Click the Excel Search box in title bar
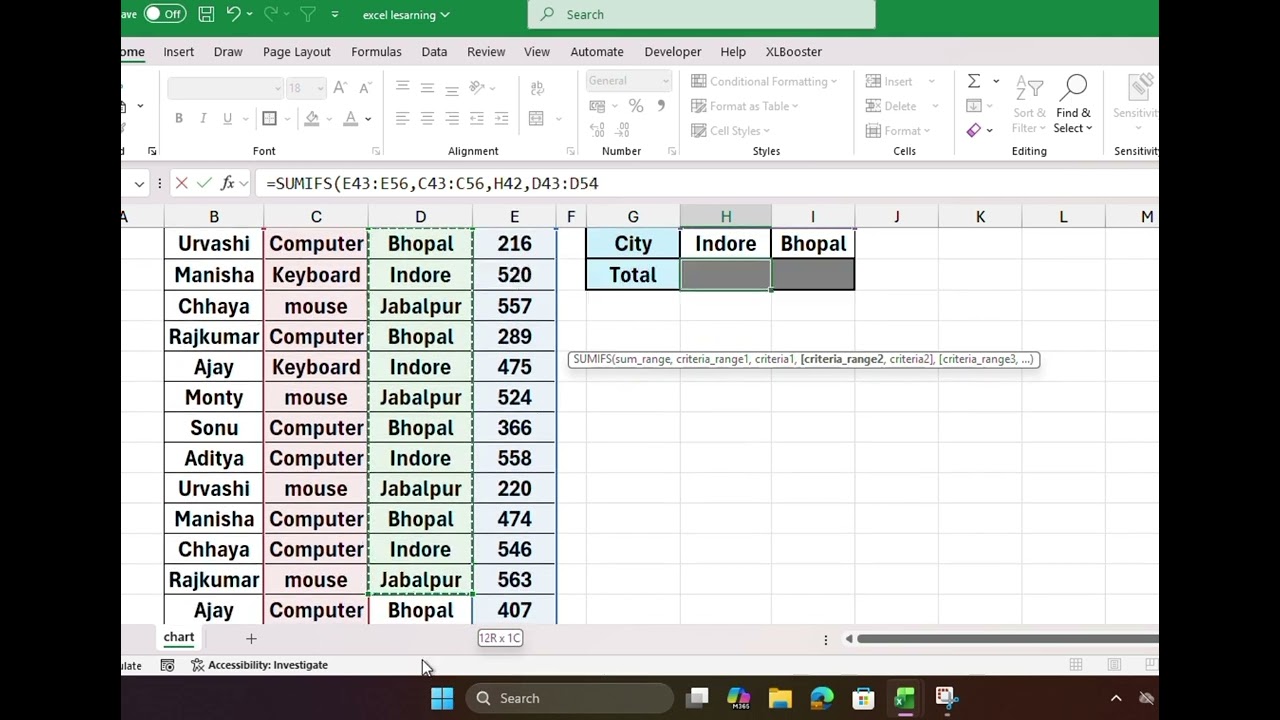Image resolution: width=1280 pixels, height=720 pixels. click(x=701, y=15)
